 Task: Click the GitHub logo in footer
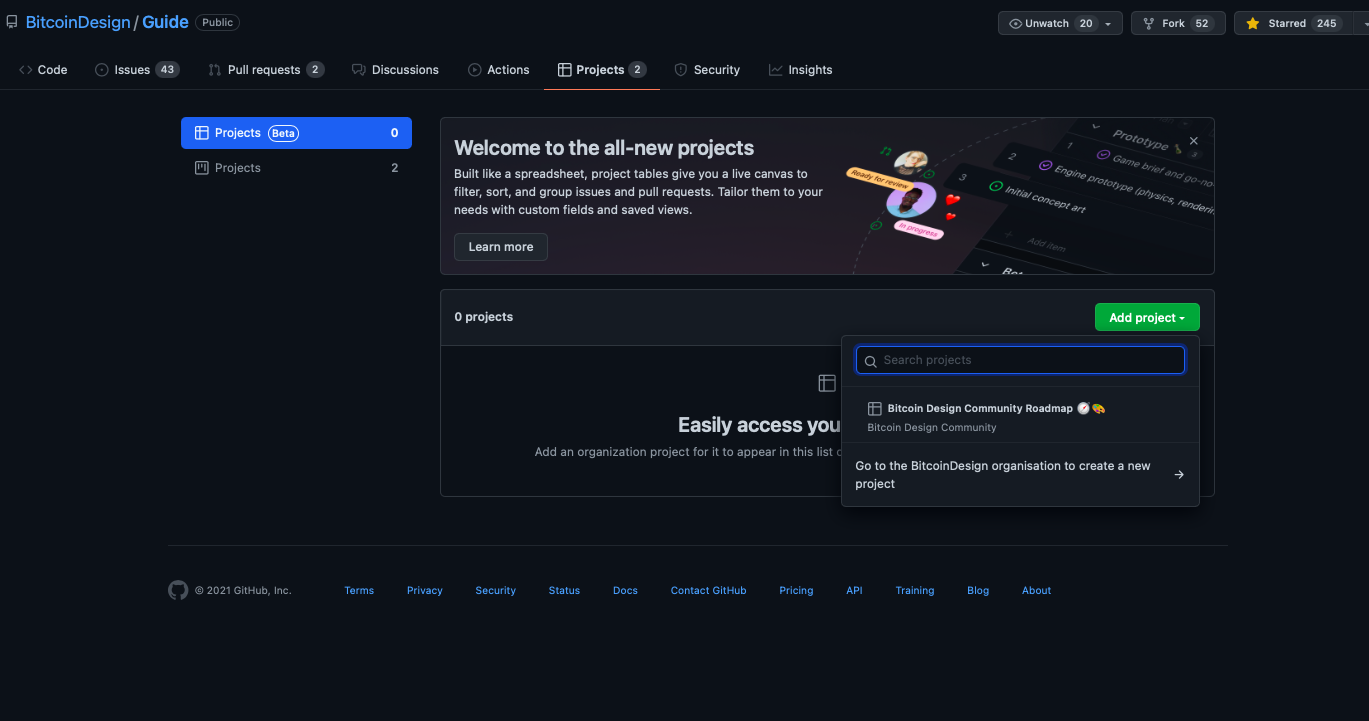[178, 590]
